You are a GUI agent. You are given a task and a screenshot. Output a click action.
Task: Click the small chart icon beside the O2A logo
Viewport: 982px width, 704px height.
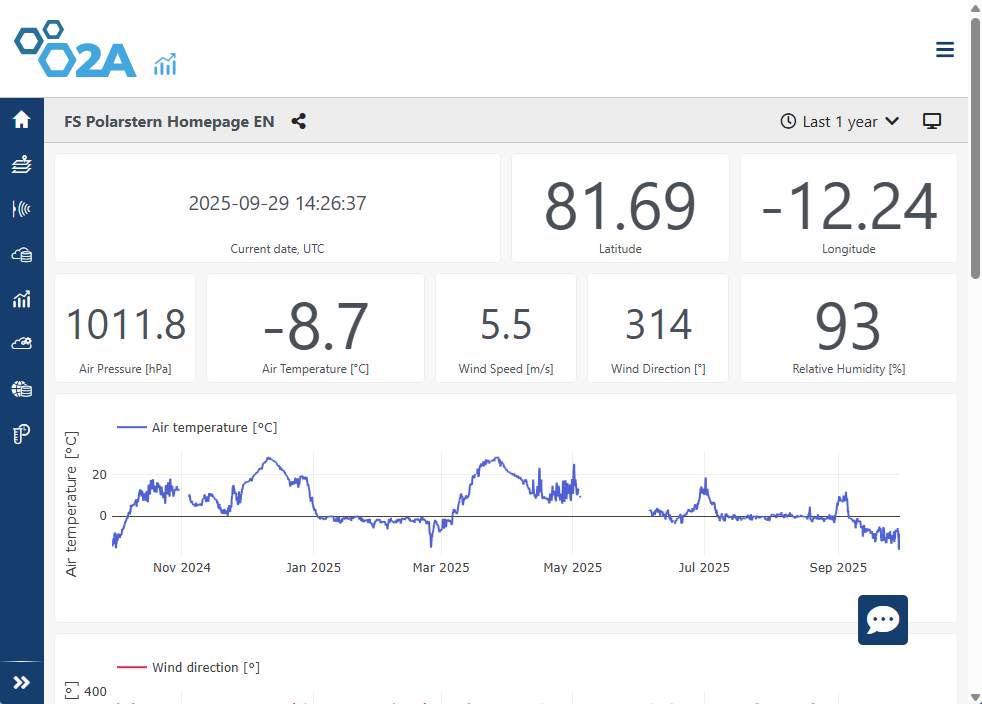(x=165, y=63)
